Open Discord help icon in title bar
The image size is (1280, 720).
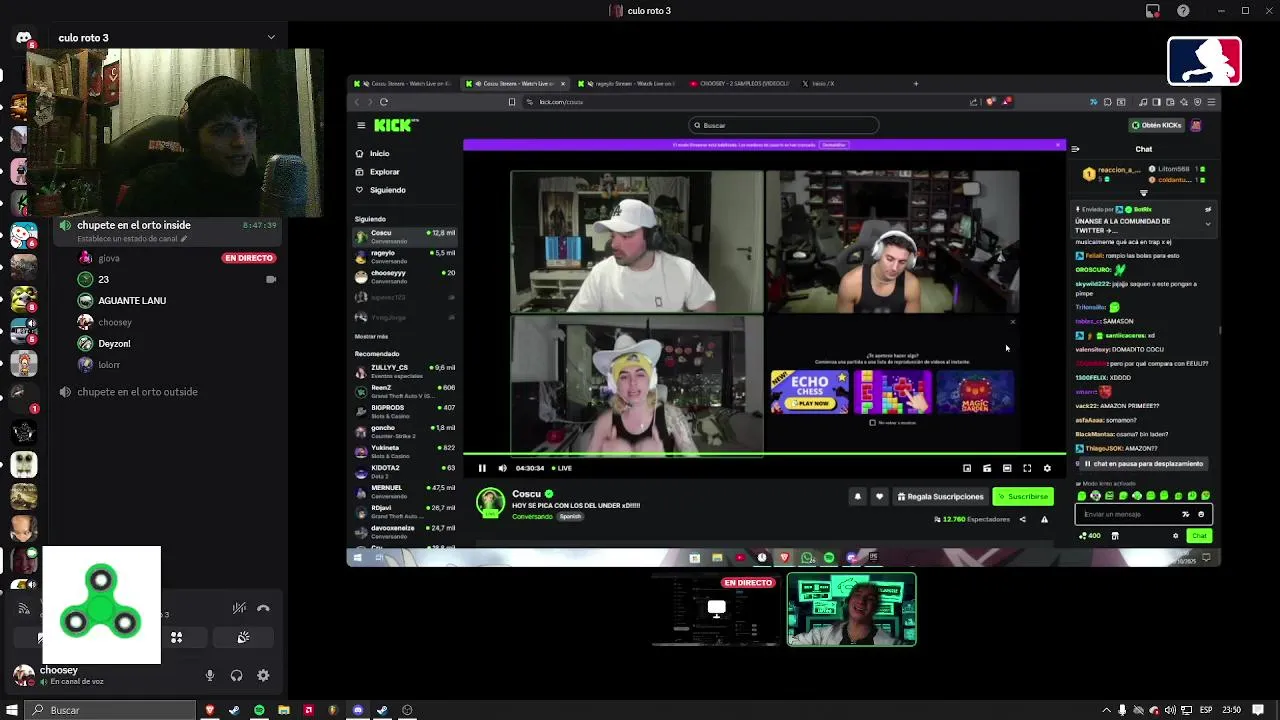[x=1184, y=11]
